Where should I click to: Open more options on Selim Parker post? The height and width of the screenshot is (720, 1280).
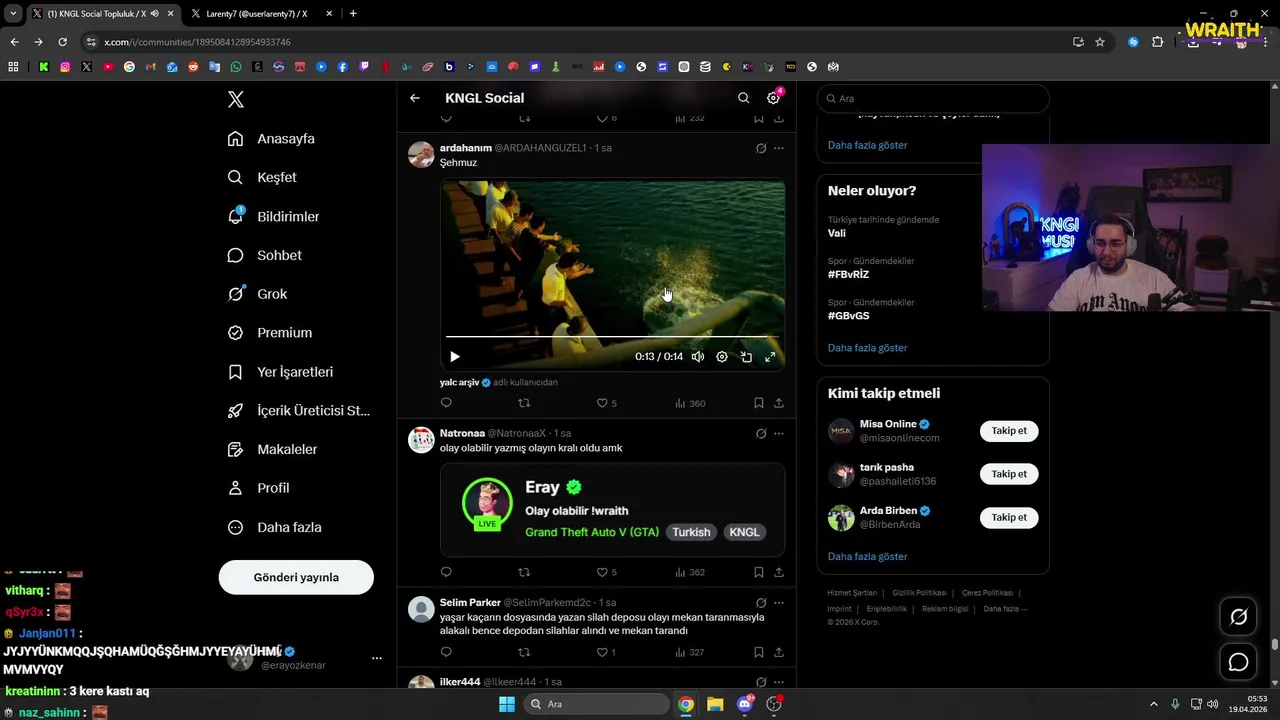click(779, 603)
